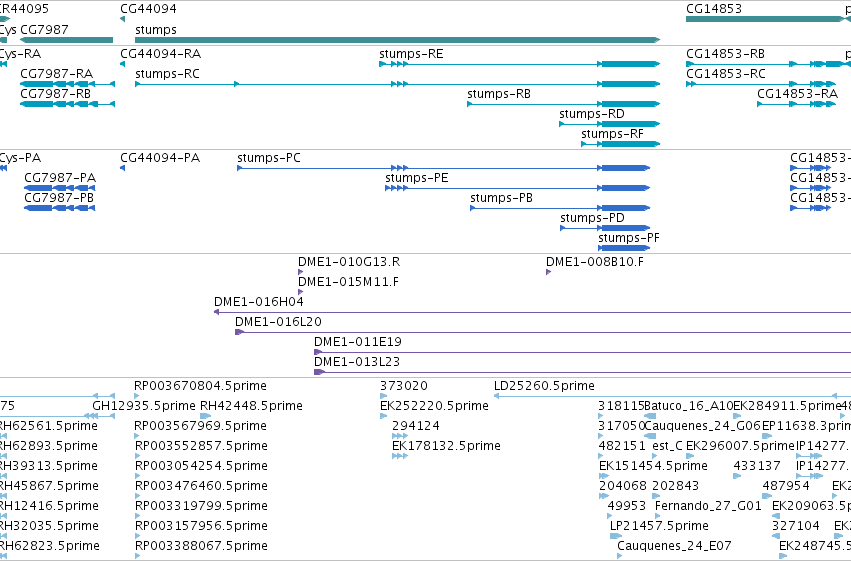Click the stumps-PC protein label
The height and width of the screenshot is (561, 851).
269,158
